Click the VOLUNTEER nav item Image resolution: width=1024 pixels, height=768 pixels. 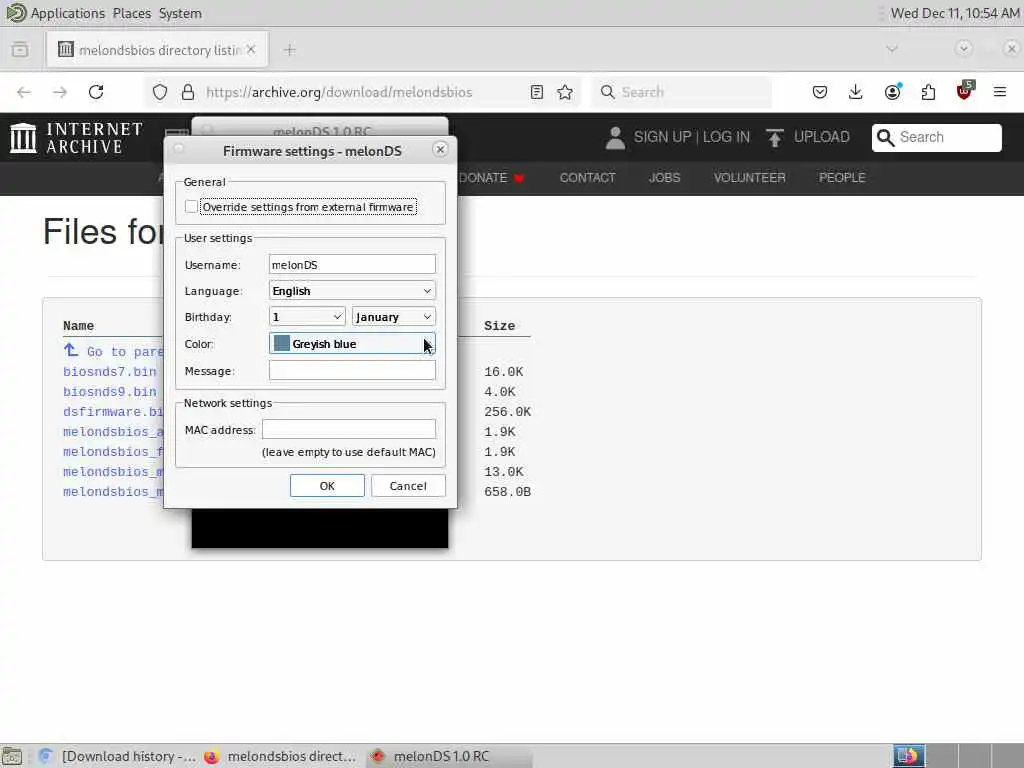tap(749, 178)
